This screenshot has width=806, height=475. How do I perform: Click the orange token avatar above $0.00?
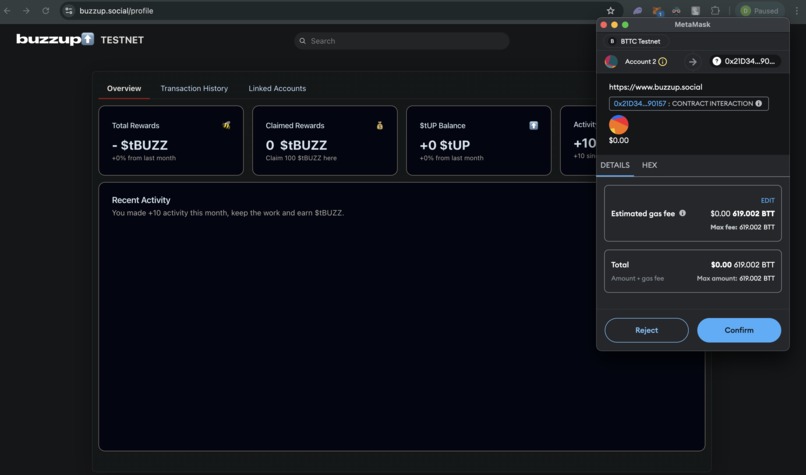[618, 125]
